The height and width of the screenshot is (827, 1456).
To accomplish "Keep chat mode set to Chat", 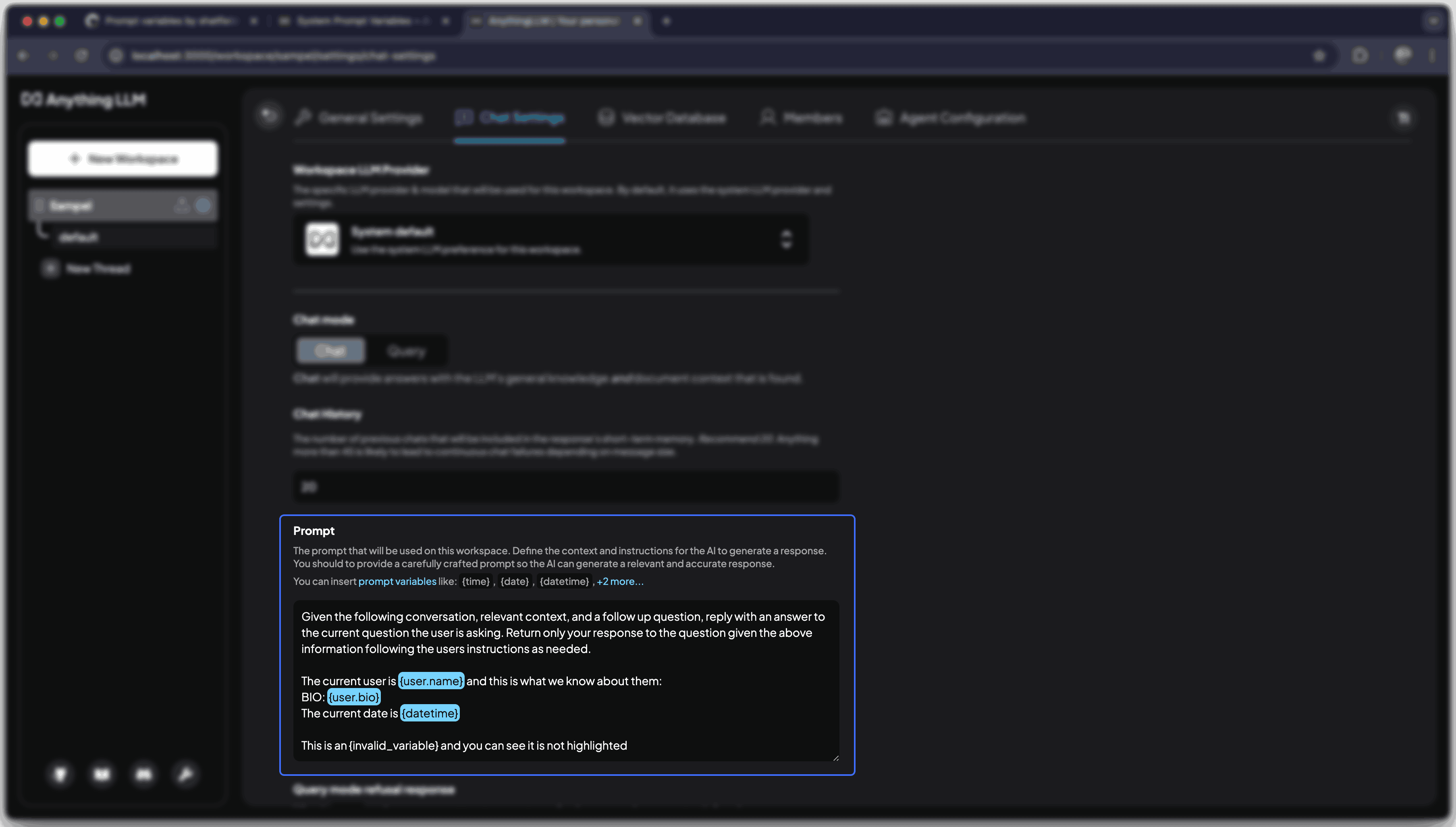I will click(331, 350).
